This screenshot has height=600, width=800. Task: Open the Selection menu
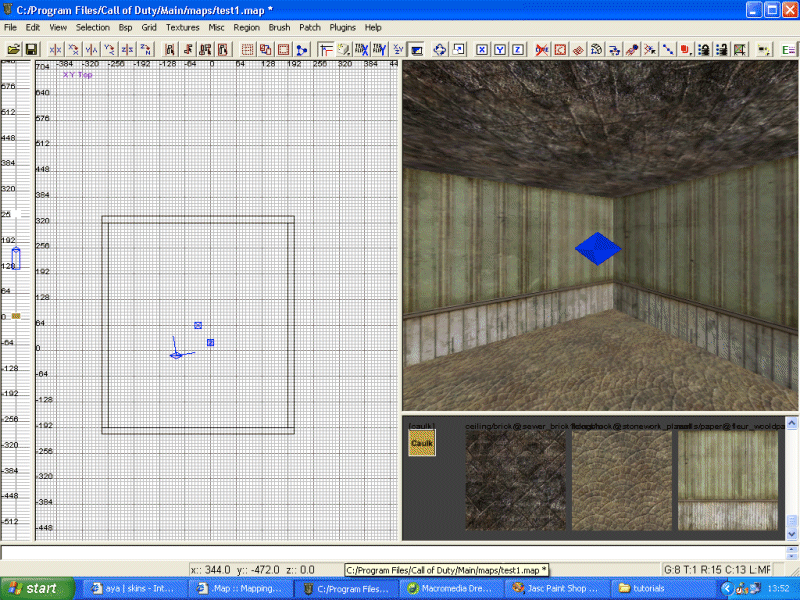pyautogui.click(x=93, y=28)
